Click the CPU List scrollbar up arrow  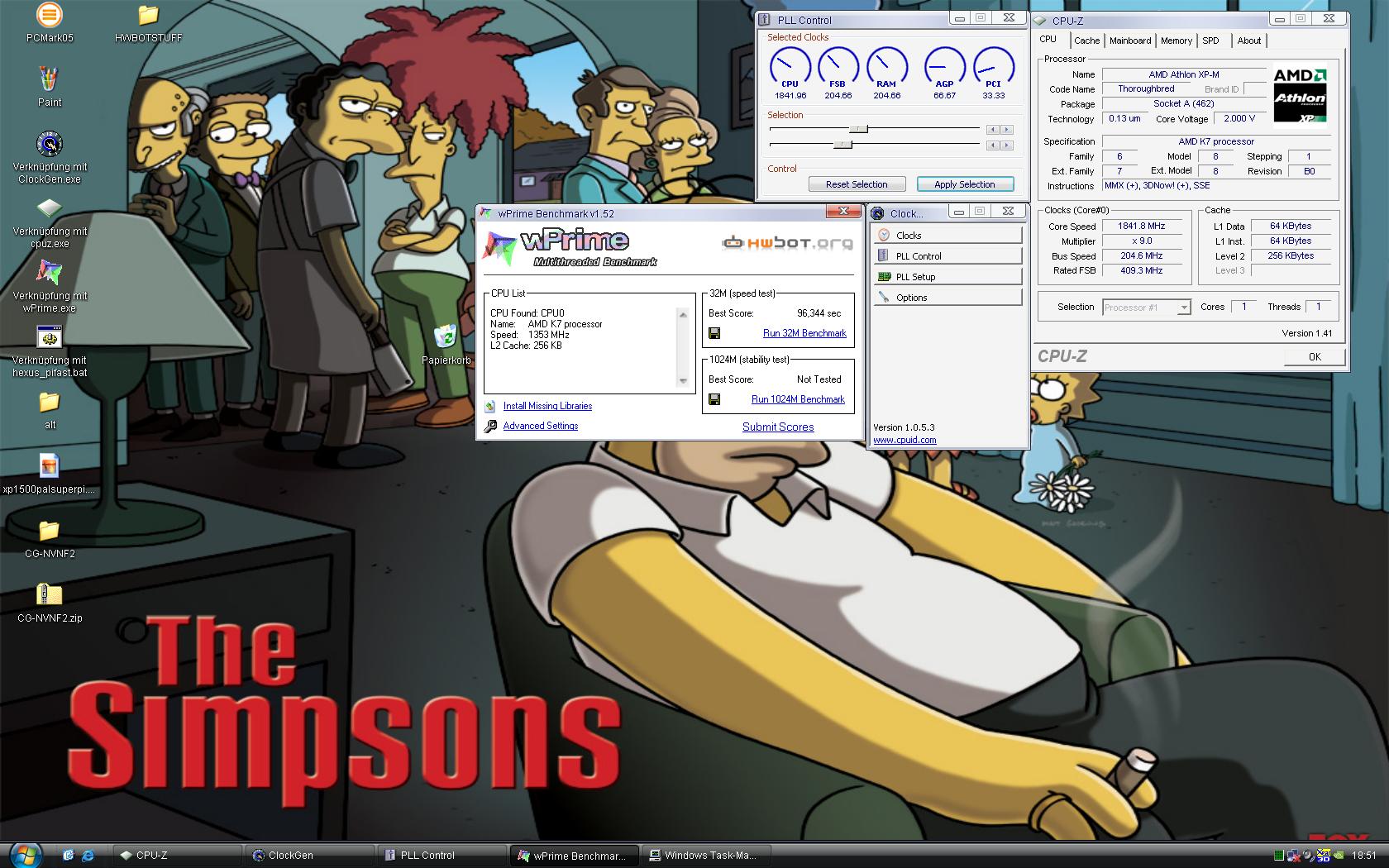[x=683, y=314]
